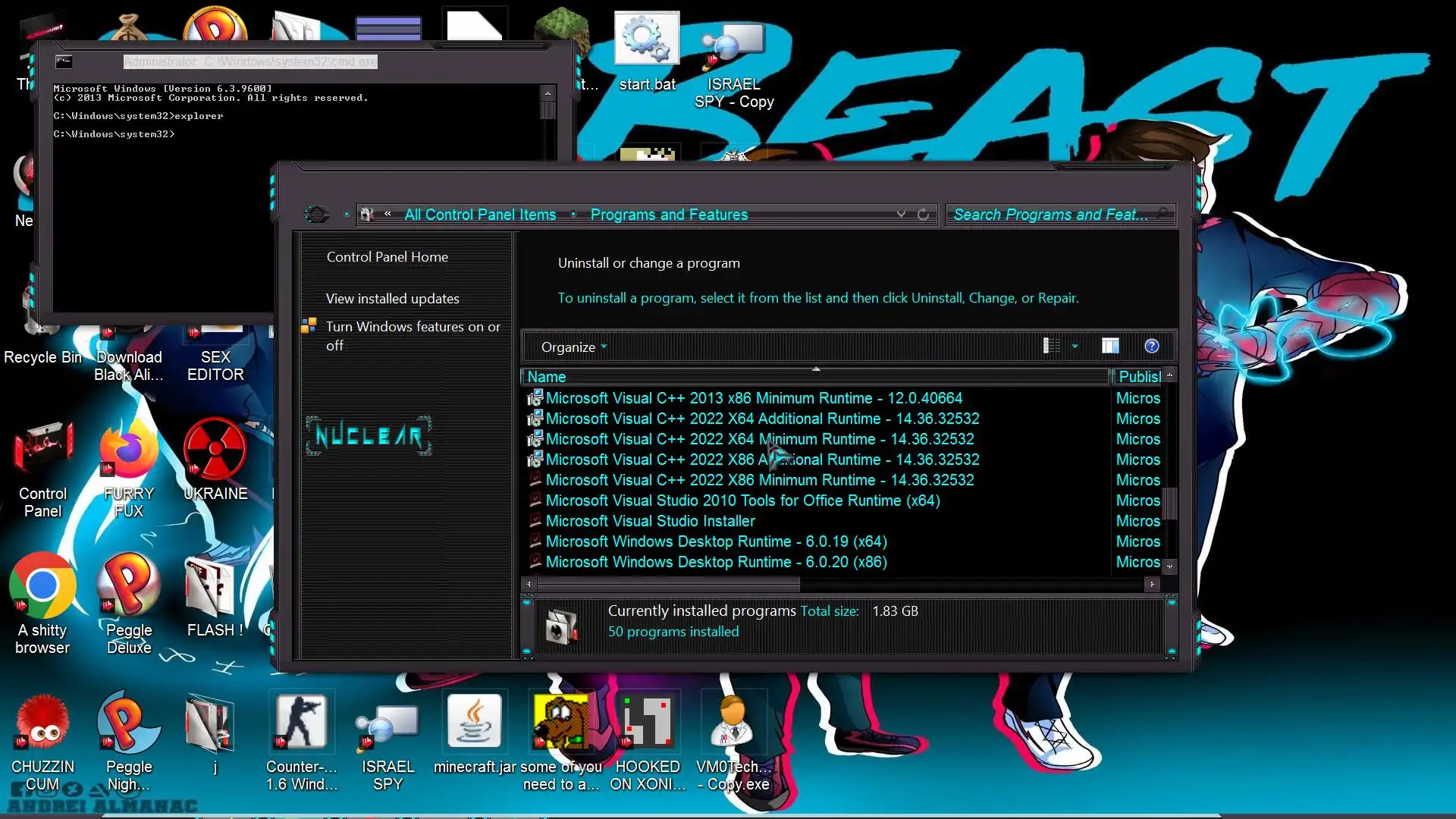Image resolution: width=1456 pixels, height=819 pixels.
Task: Open the view options dropdown arrow
Action: pos(1075,347)
